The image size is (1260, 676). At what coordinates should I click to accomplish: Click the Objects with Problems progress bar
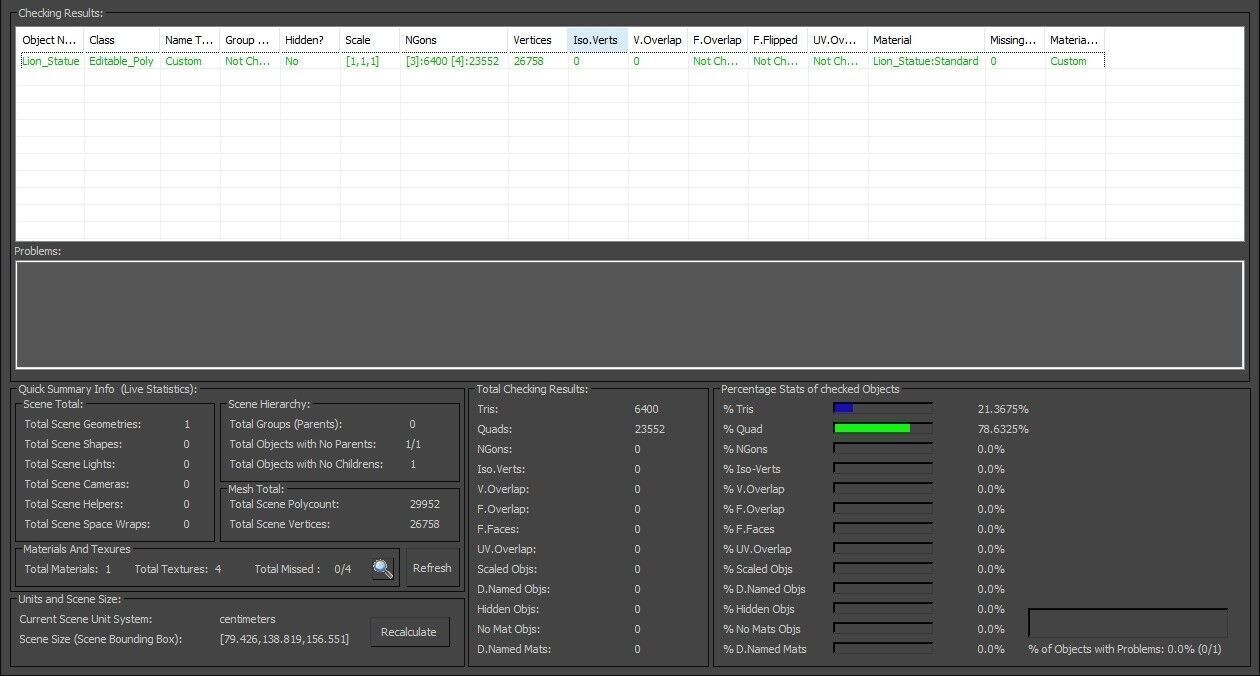click(x=1128, y=623)
